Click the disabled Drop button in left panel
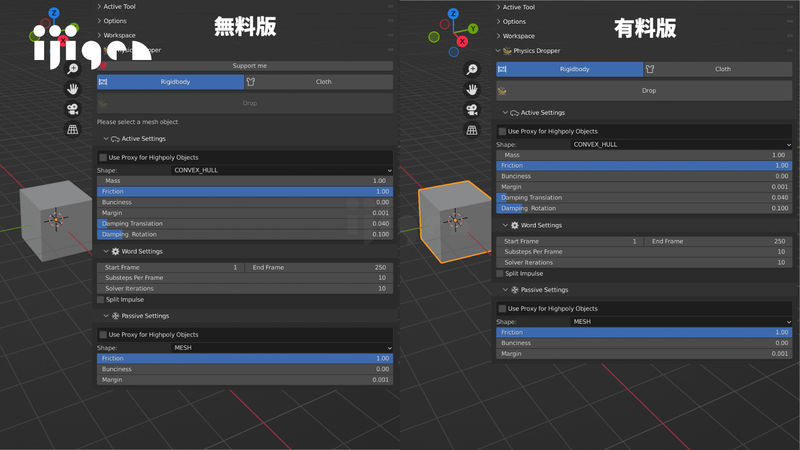 [245, 103]
